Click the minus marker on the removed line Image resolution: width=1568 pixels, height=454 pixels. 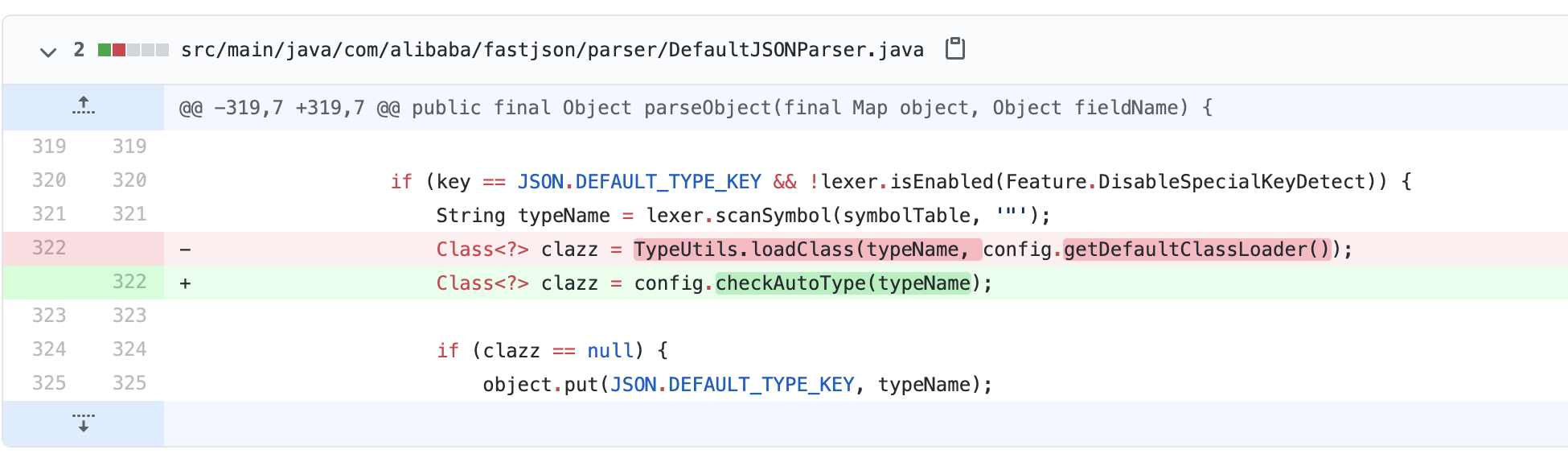coord(185,250)
